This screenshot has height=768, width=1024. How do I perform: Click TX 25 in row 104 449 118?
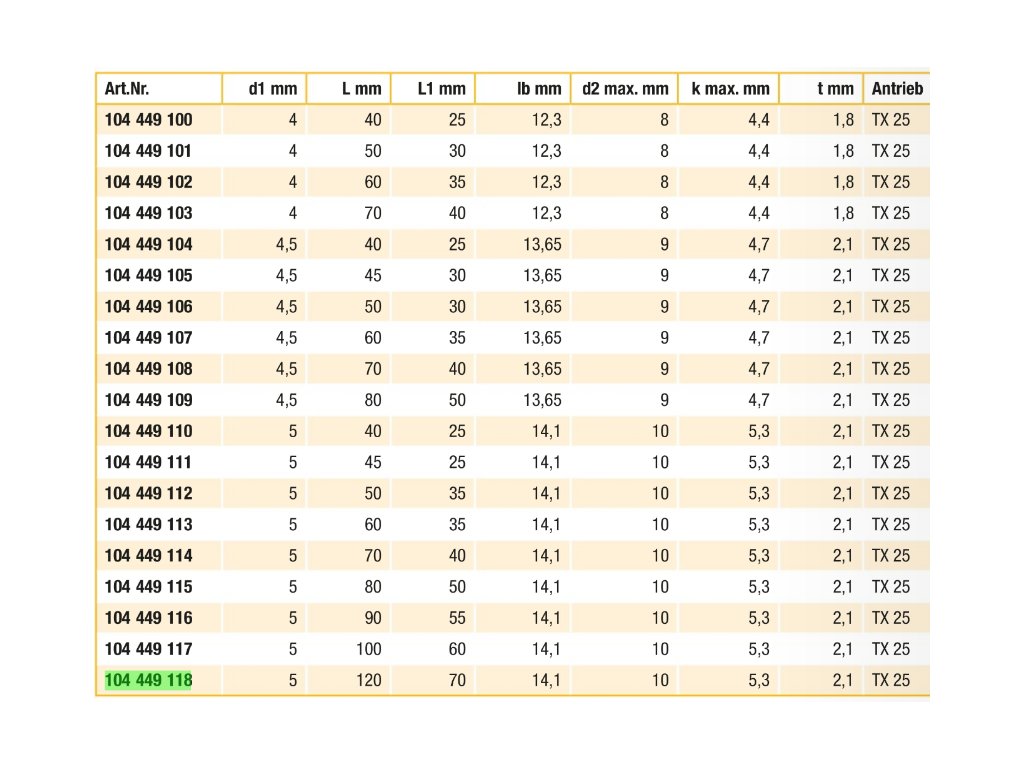coord(890,680)
